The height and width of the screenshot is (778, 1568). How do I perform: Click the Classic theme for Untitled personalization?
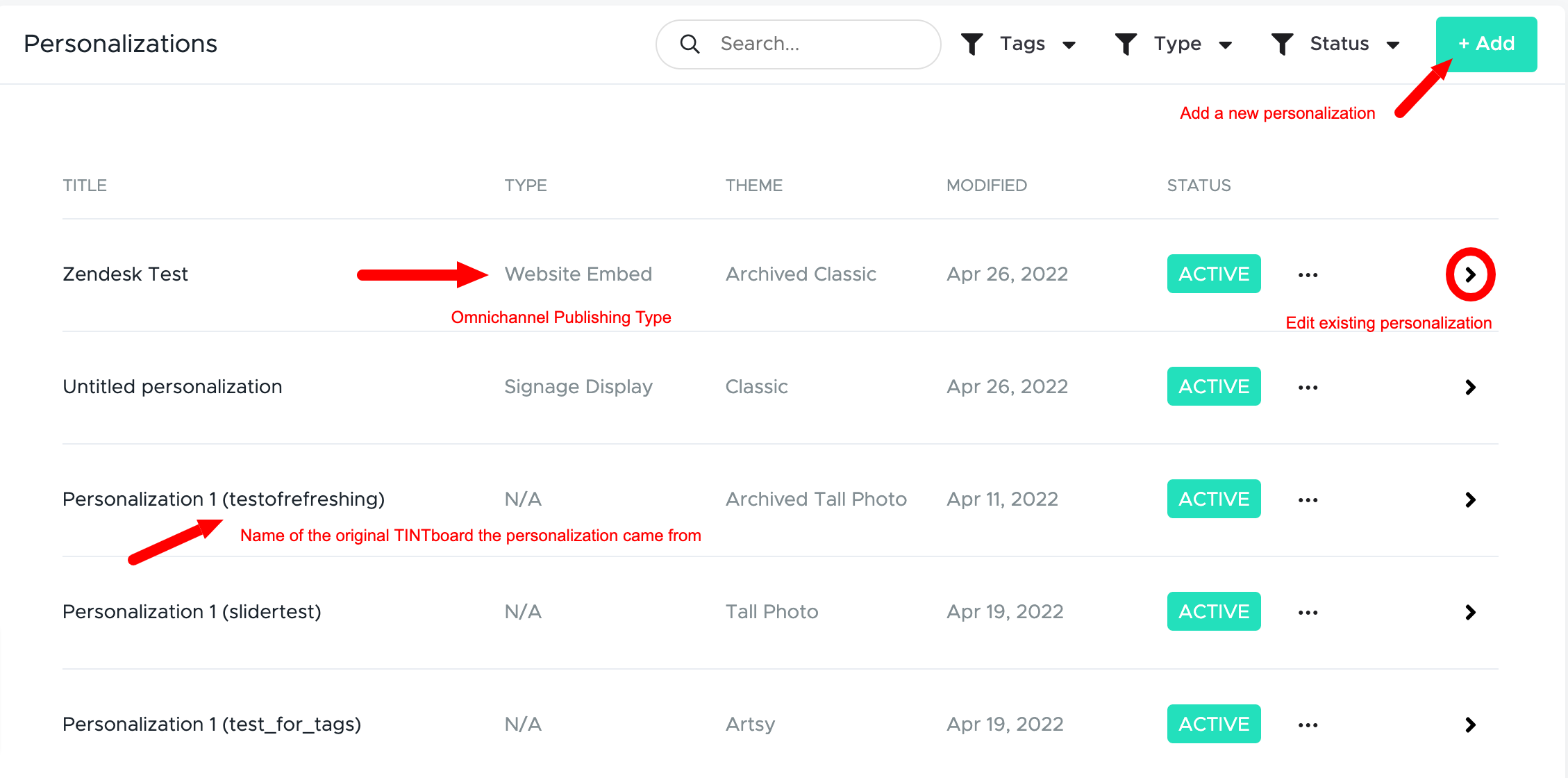756,386
